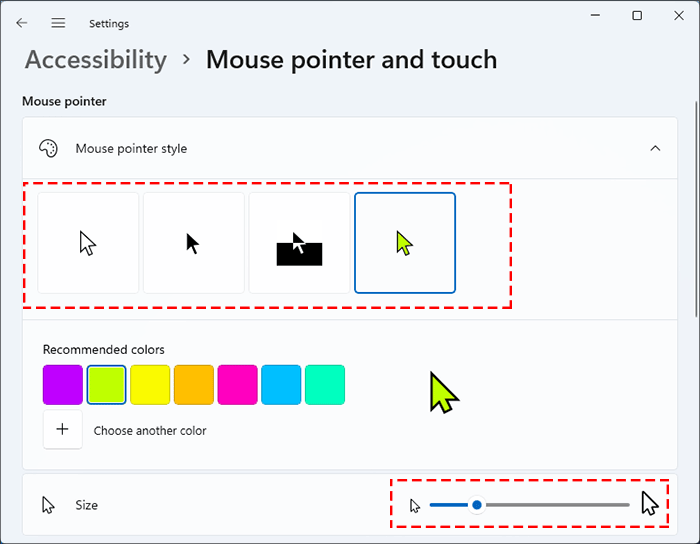Click the Size label text
The height and width of the screenshot is (544, 700).
click(x=87, y=505)
